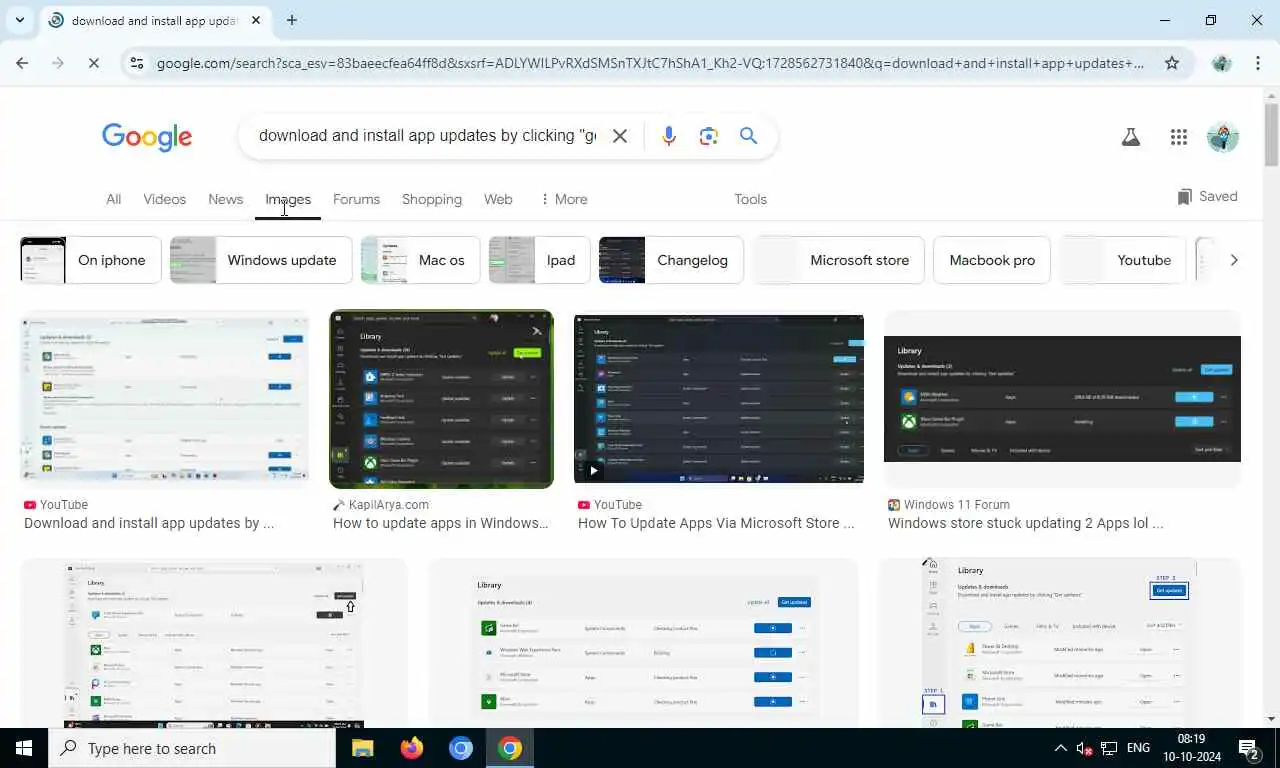Open 'Windows store stuck updating 2 Apps' link

tap(1026, 523)
